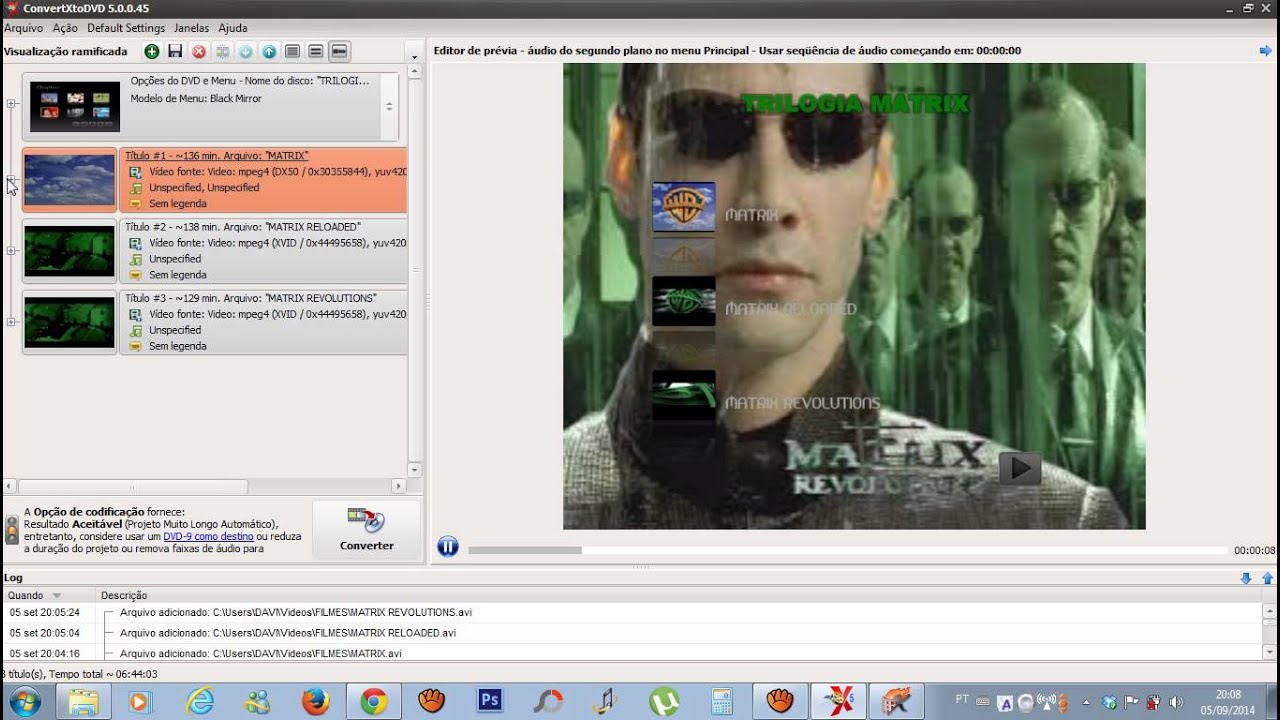The image size is (1280, 720).
Task: Open Firefox from the taskbar
Action: click(315, 701)
